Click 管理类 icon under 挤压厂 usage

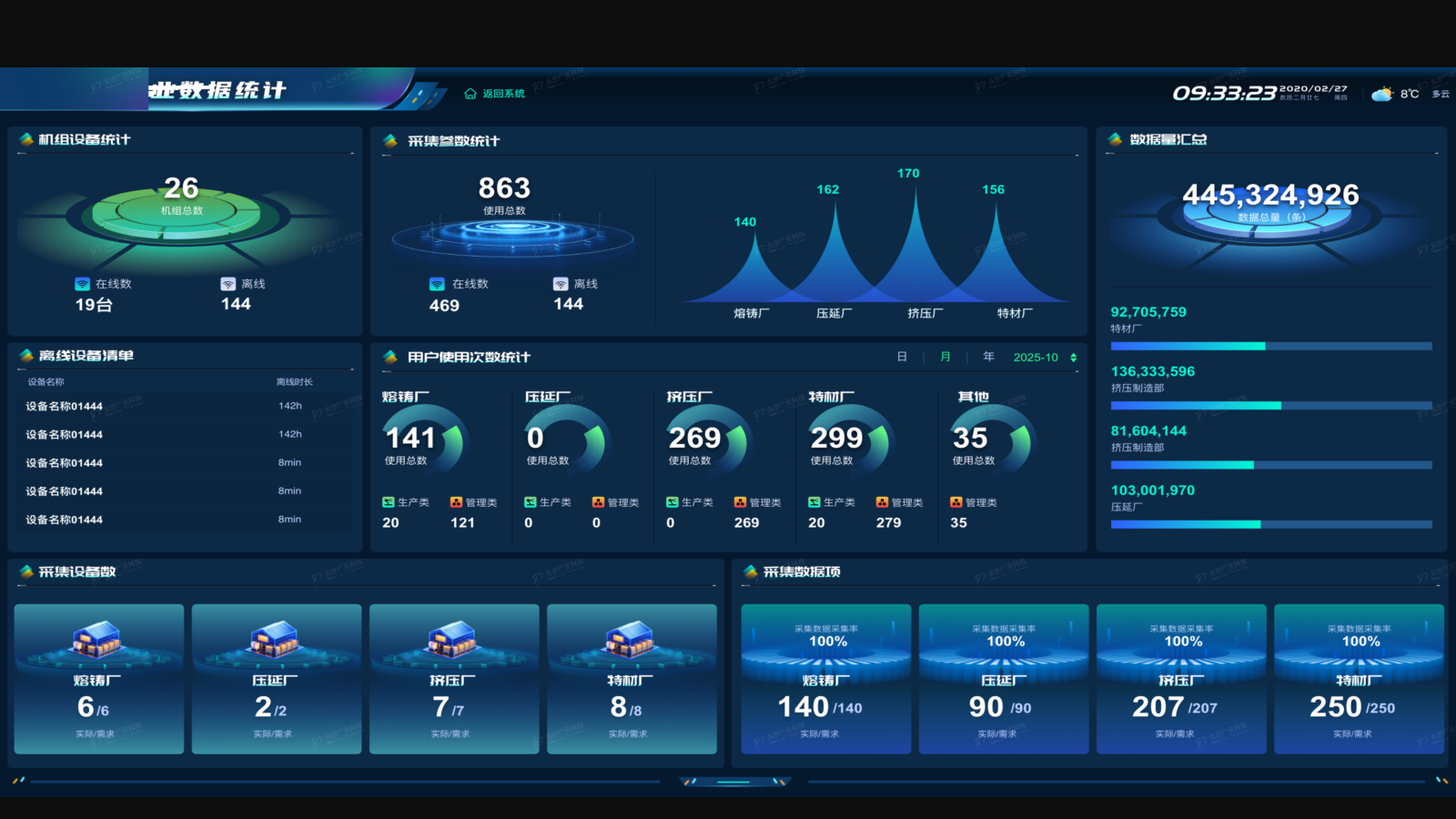(x=741, y=502)
